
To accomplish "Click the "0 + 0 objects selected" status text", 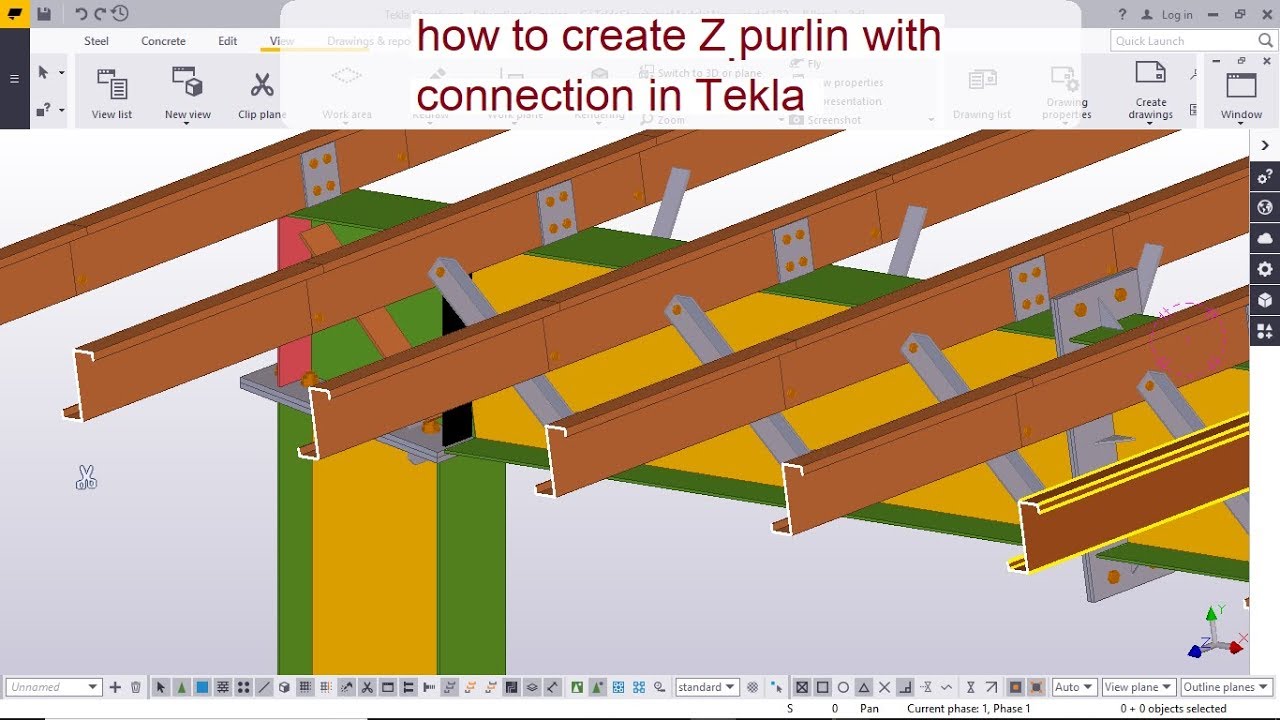I will click(1173, 708).
